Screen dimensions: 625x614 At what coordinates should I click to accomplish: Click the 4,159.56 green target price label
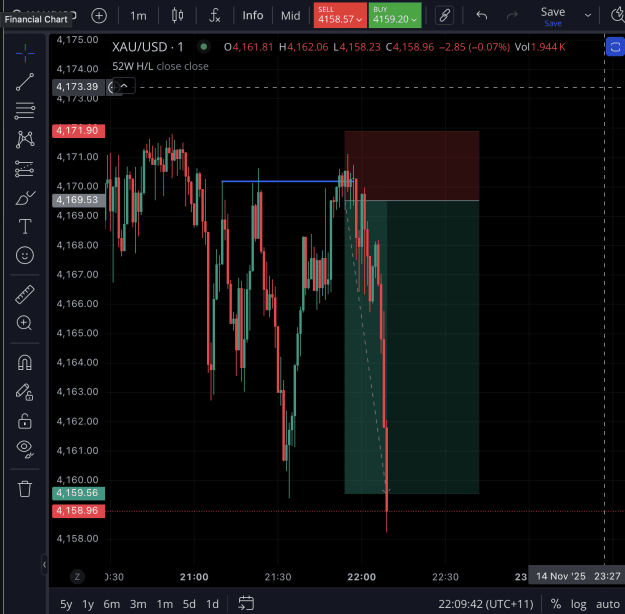coord(78,493)
